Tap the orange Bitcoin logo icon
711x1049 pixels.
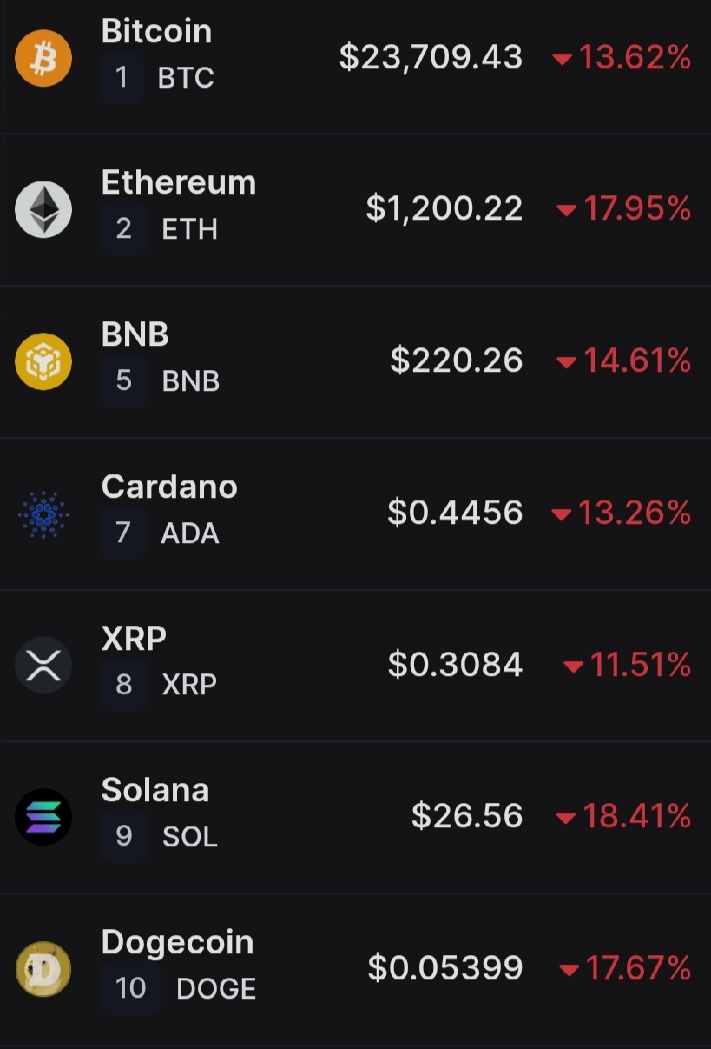point(43,58)
